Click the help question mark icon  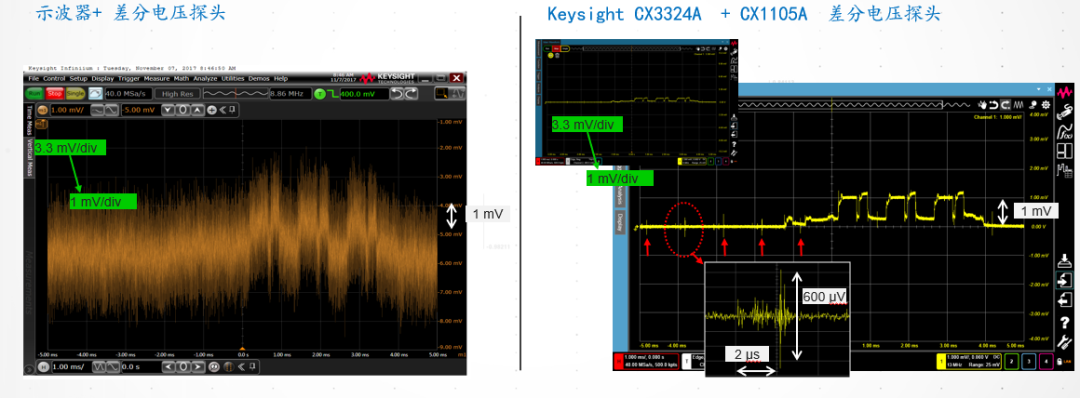tap(1065, 322)
